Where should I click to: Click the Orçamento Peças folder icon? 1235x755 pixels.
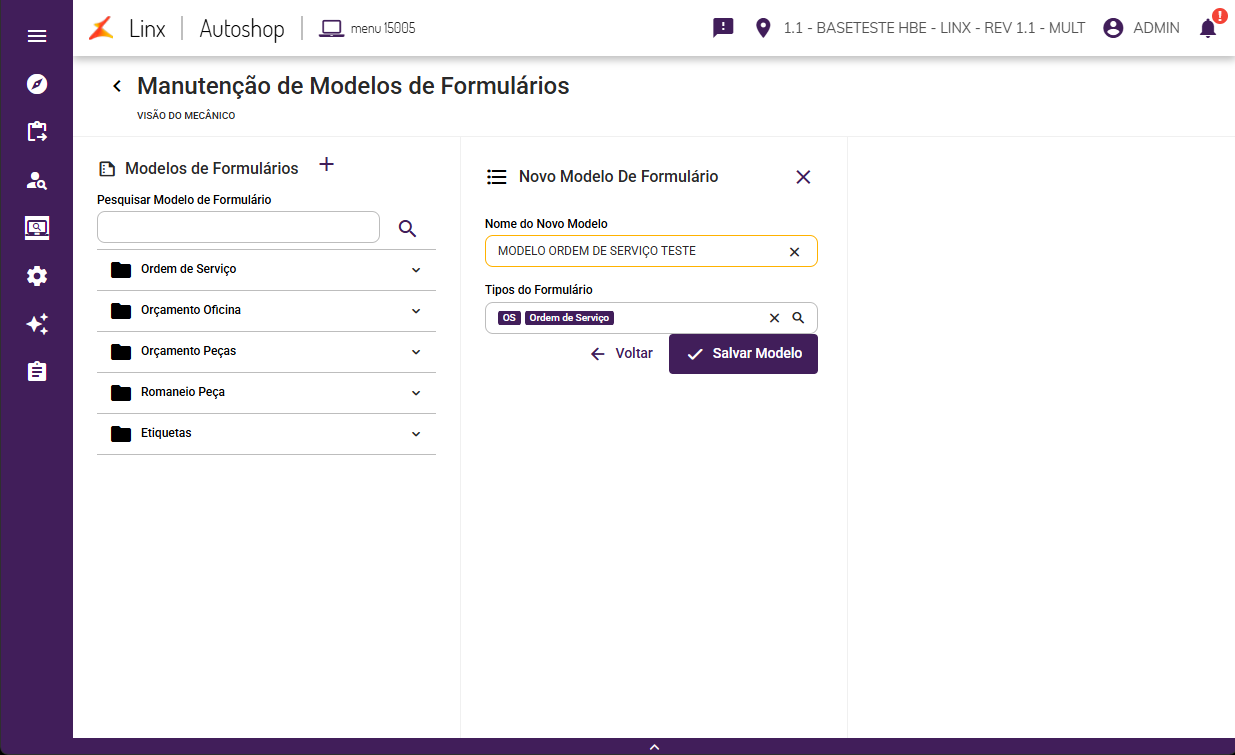(121, 351)
